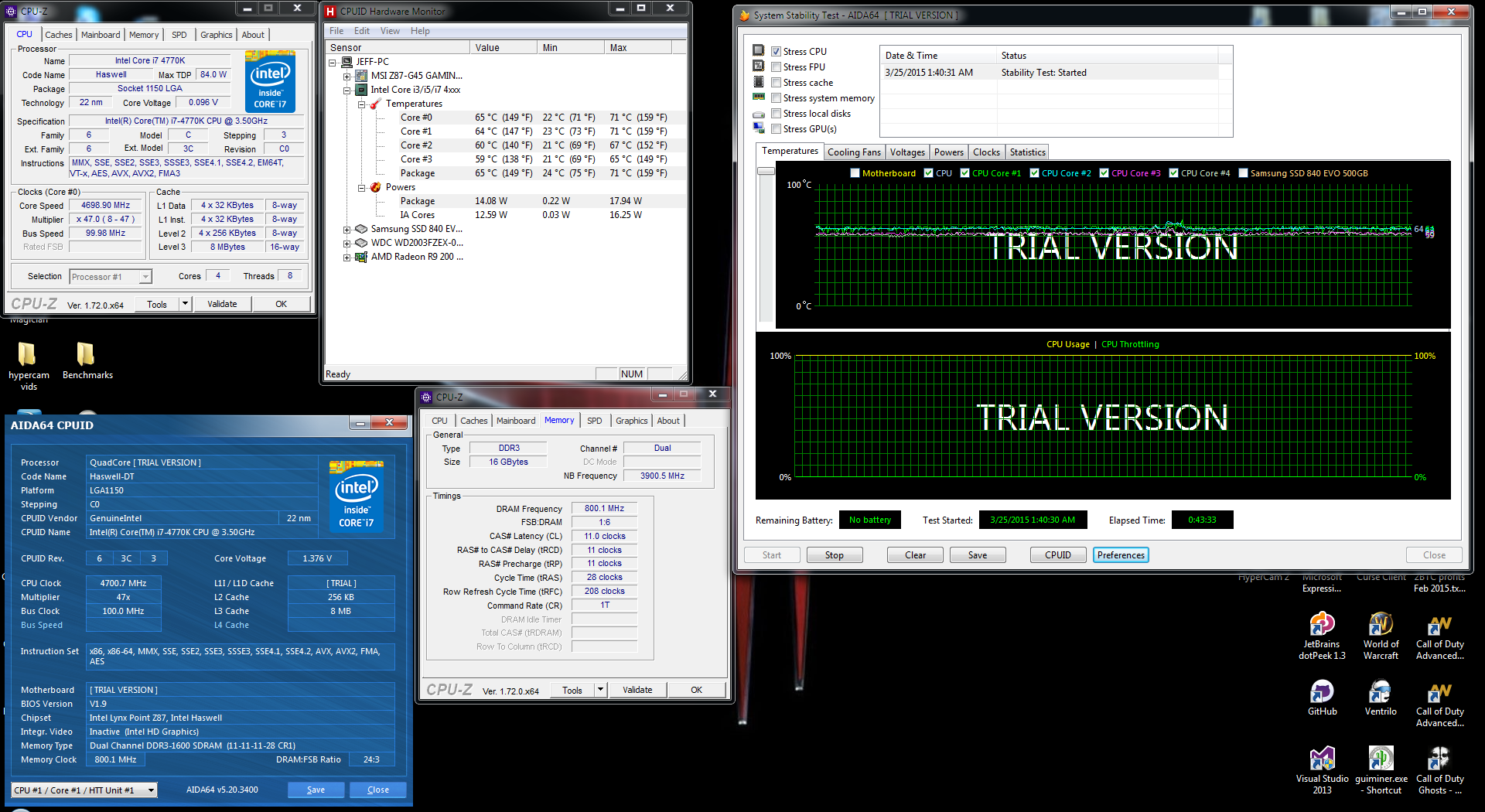
Task: Select the 'Stability Test: Started' log row
Action: point(1055,73)
